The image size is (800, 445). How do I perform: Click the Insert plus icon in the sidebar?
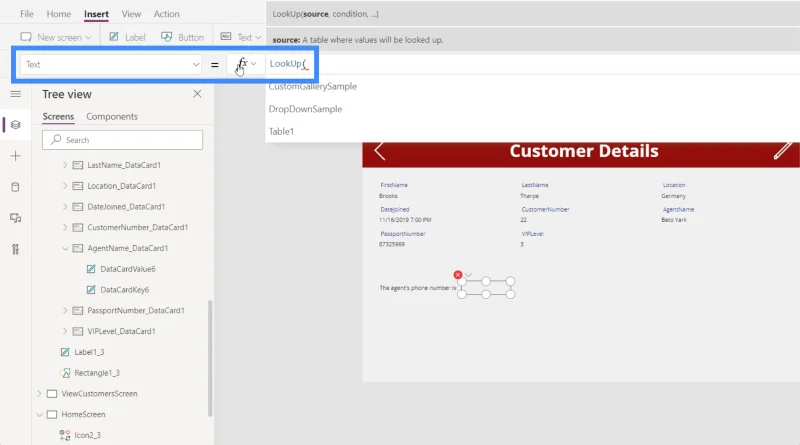click(x=15, y=156)
